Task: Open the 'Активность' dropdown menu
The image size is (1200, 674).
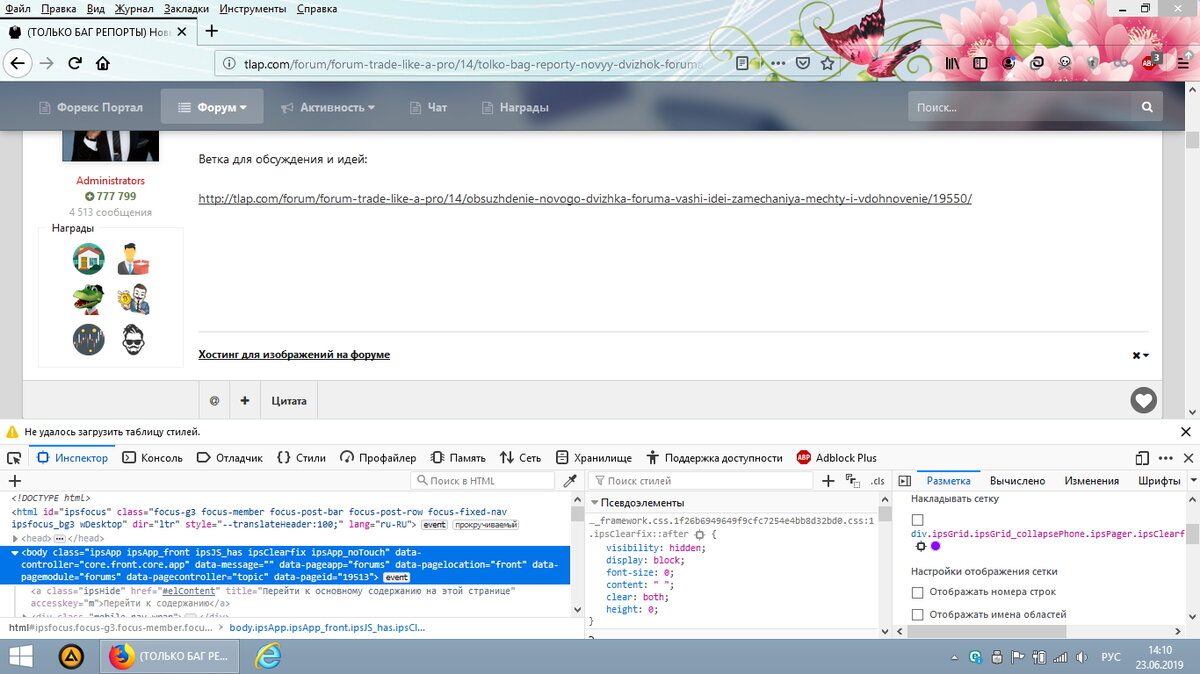Action: [x=328, y=107]
